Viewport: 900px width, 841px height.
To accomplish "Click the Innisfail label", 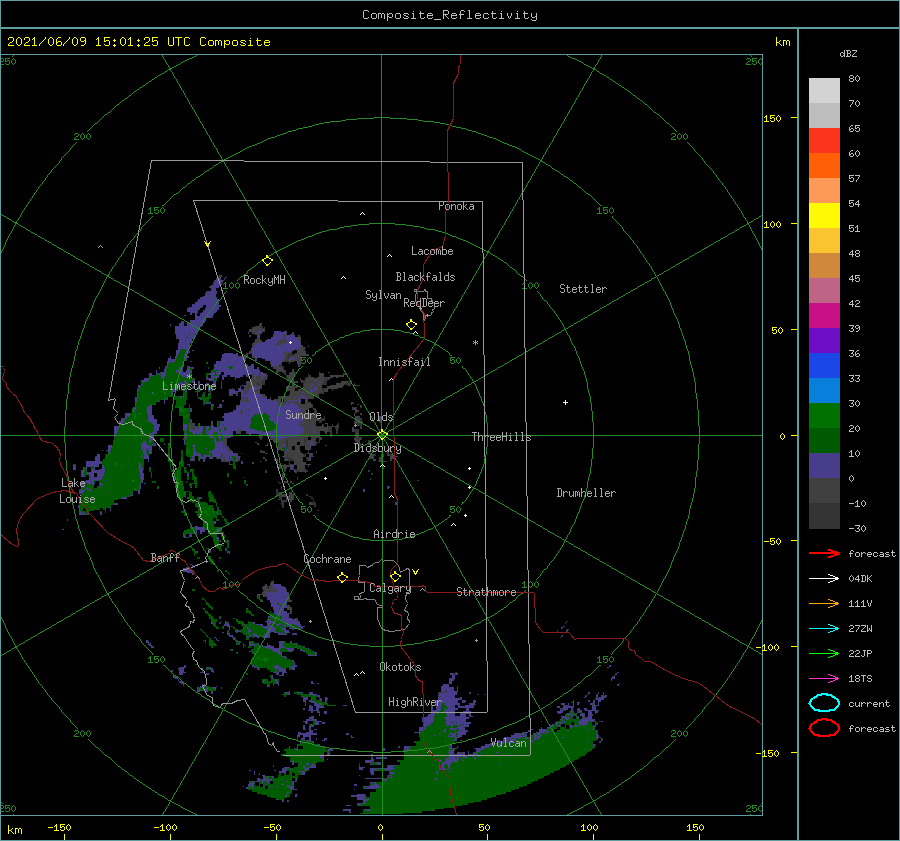I will [404, 362].
